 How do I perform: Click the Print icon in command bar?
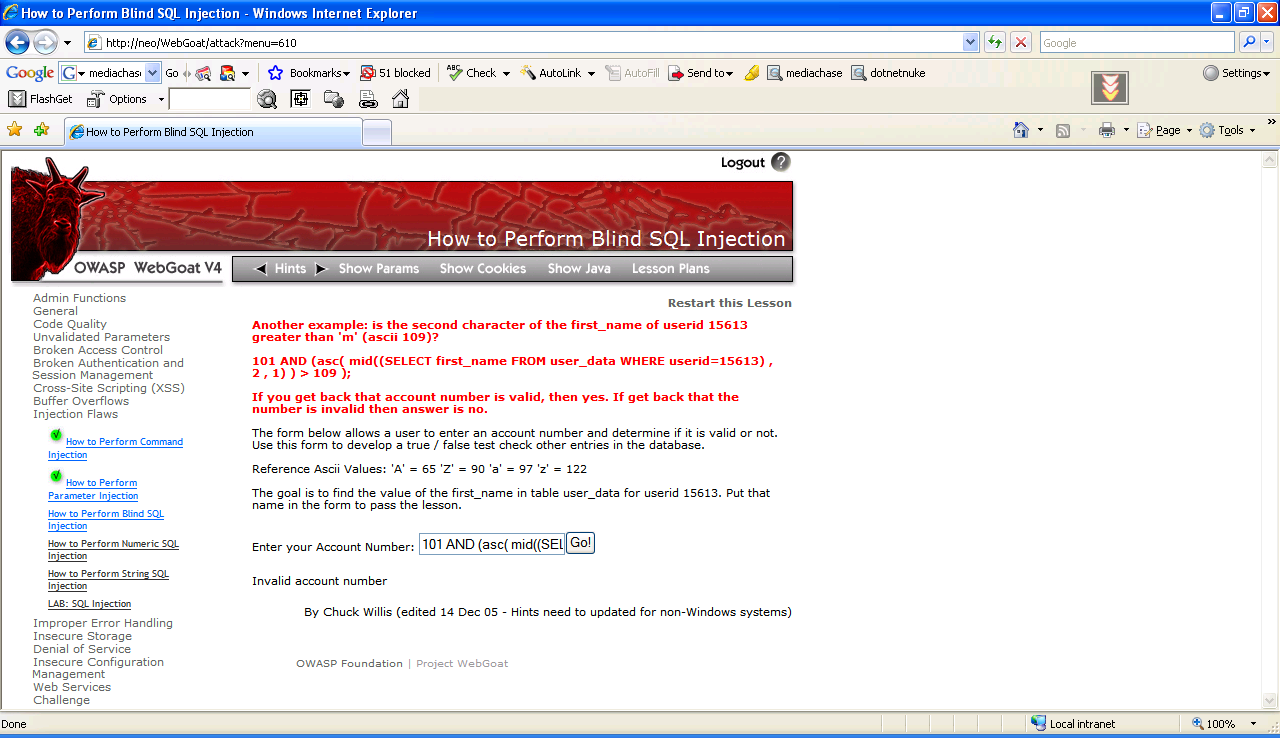point(1106,130)
